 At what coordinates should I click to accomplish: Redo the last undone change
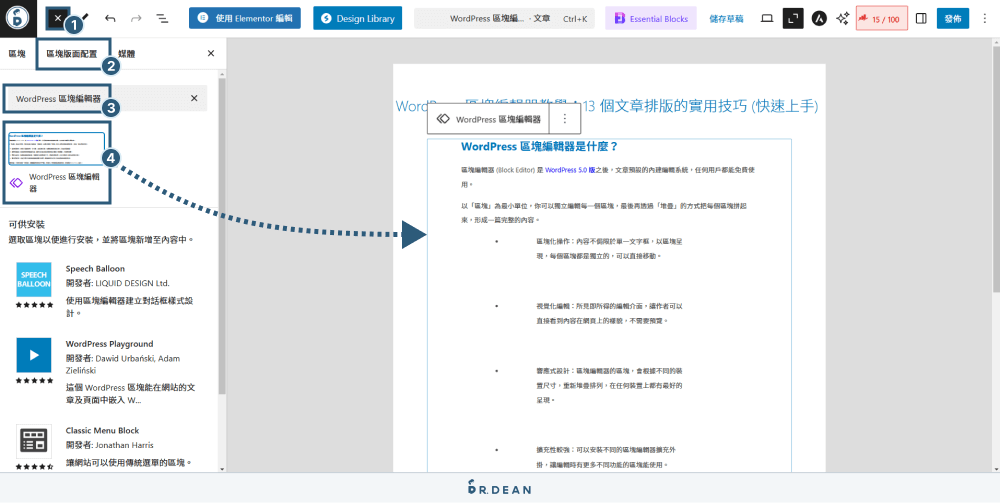click(136, 18)
